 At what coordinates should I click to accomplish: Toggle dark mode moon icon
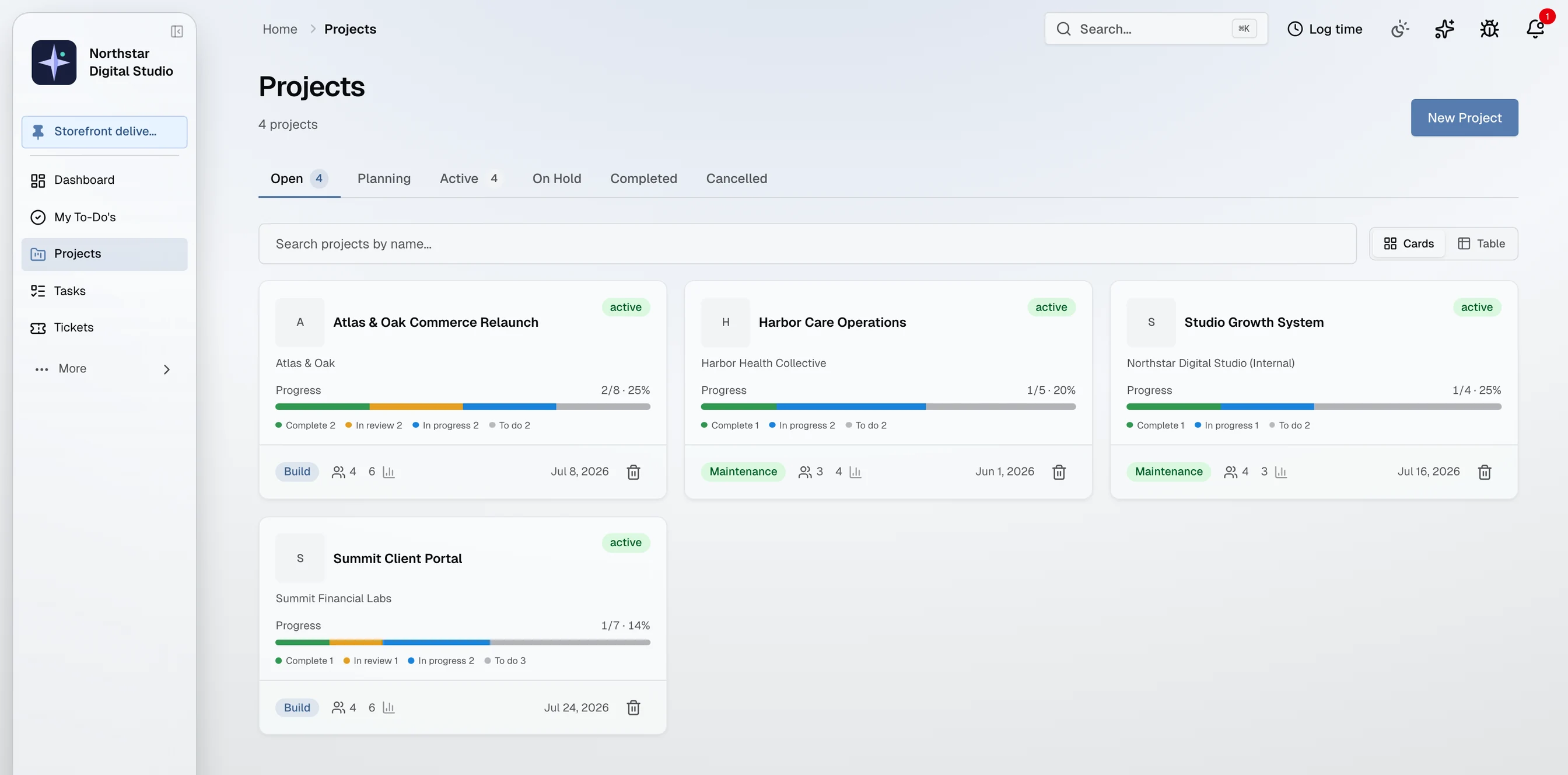(1399, 29)
